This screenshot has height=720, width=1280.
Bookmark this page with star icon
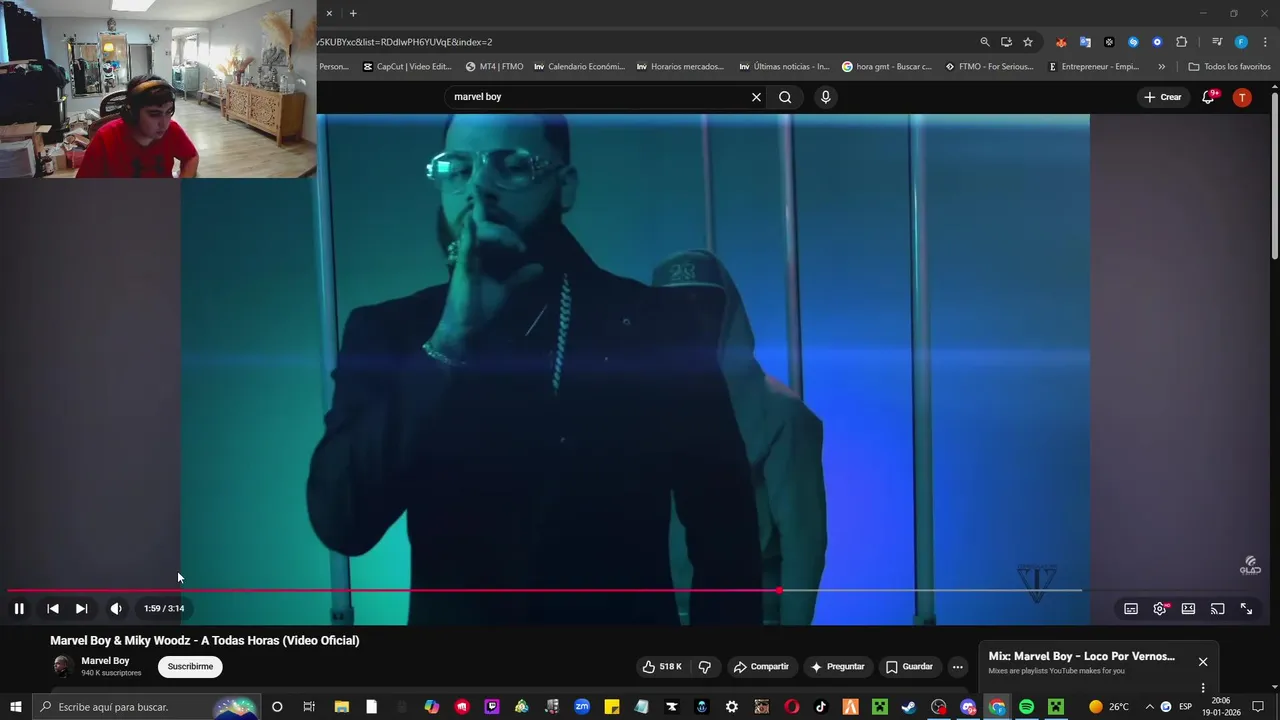click(x=1027, y=42)
